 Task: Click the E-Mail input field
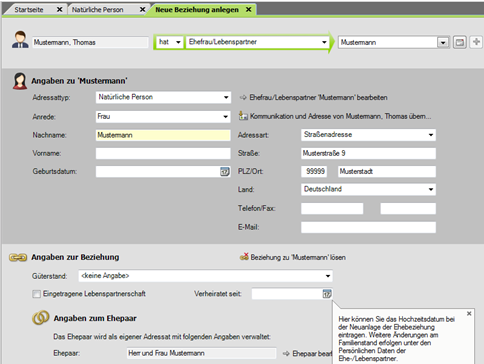click(368, 227)
